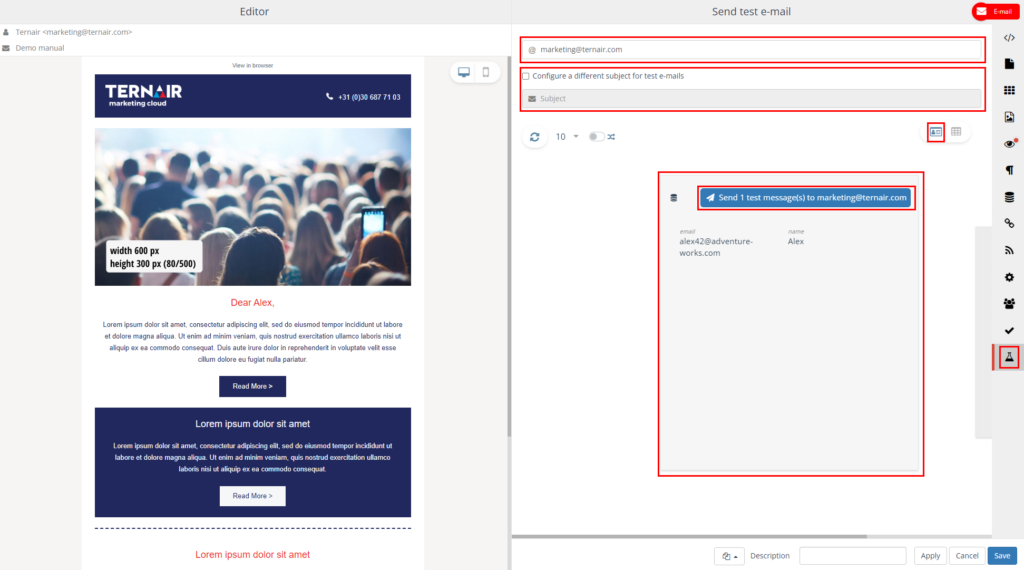
Task: Select the crowd hero image in e-mail
Action: click(253, 207)
